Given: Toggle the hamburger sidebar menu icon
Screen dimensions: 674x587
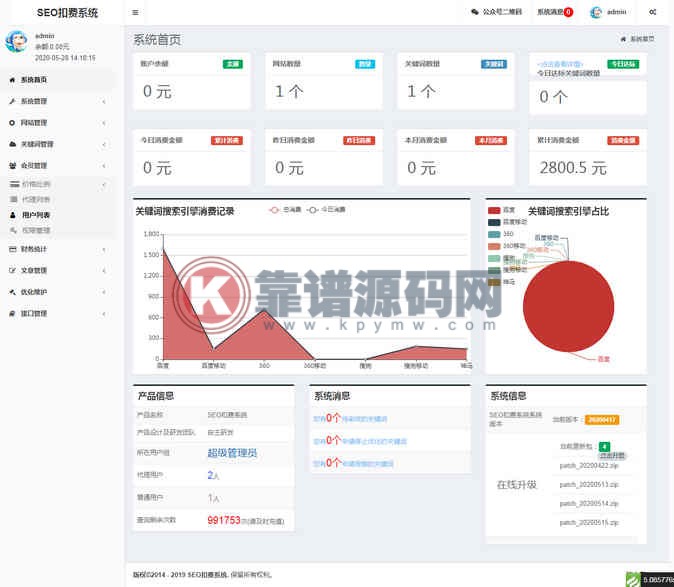Looking at the screenshot, I should (x=135, y=12).
